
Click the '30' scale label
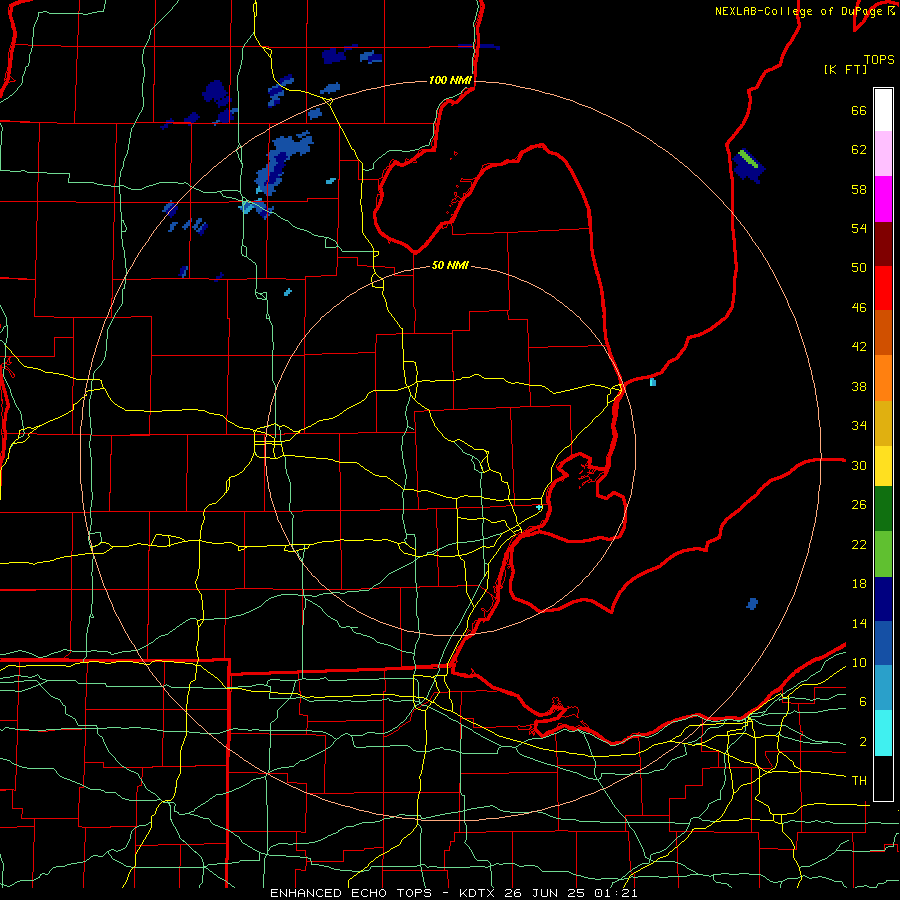[859, 465]
